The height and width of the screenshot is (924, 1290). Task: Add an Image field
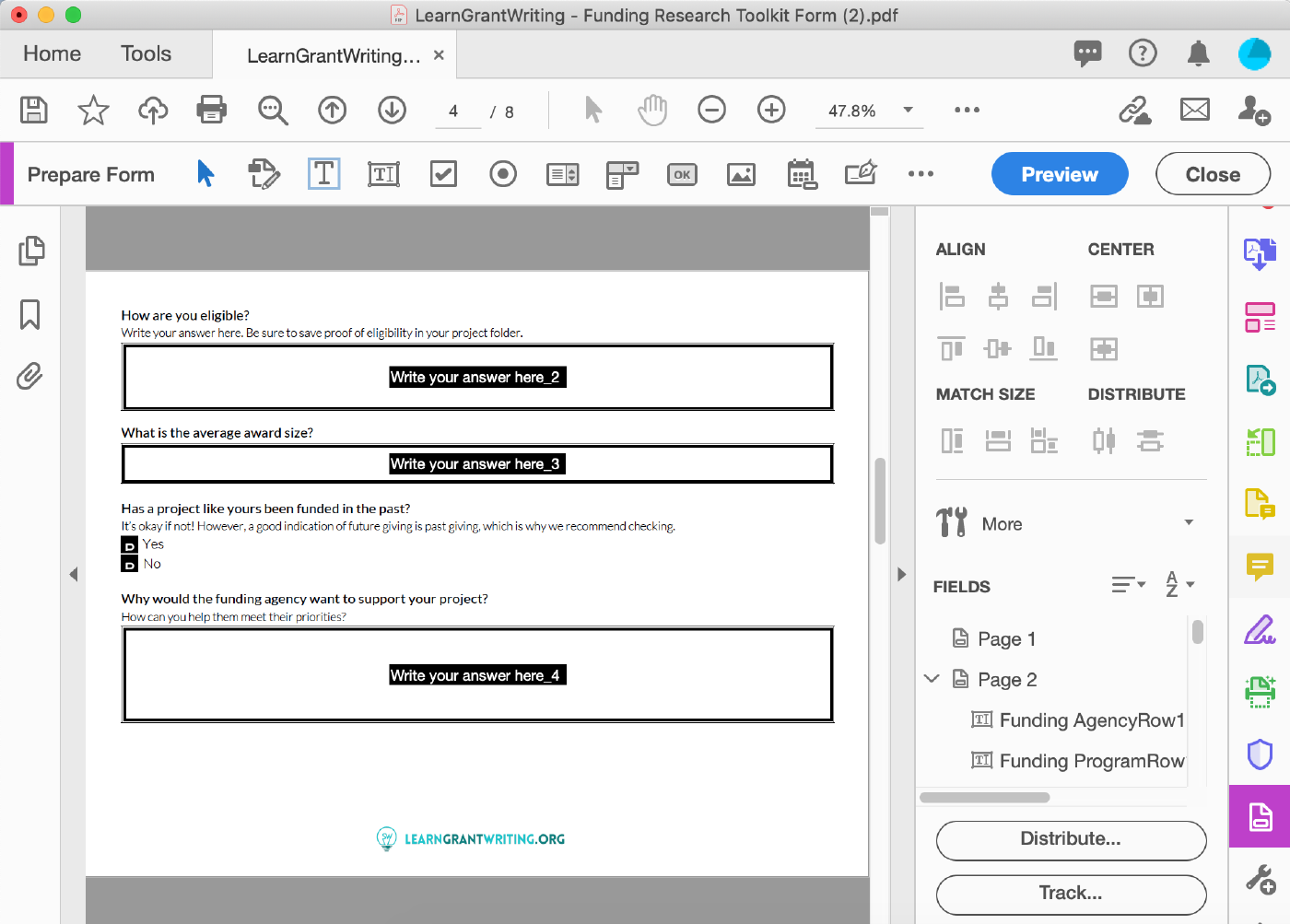pyautogui.click(x=741, y=173)
